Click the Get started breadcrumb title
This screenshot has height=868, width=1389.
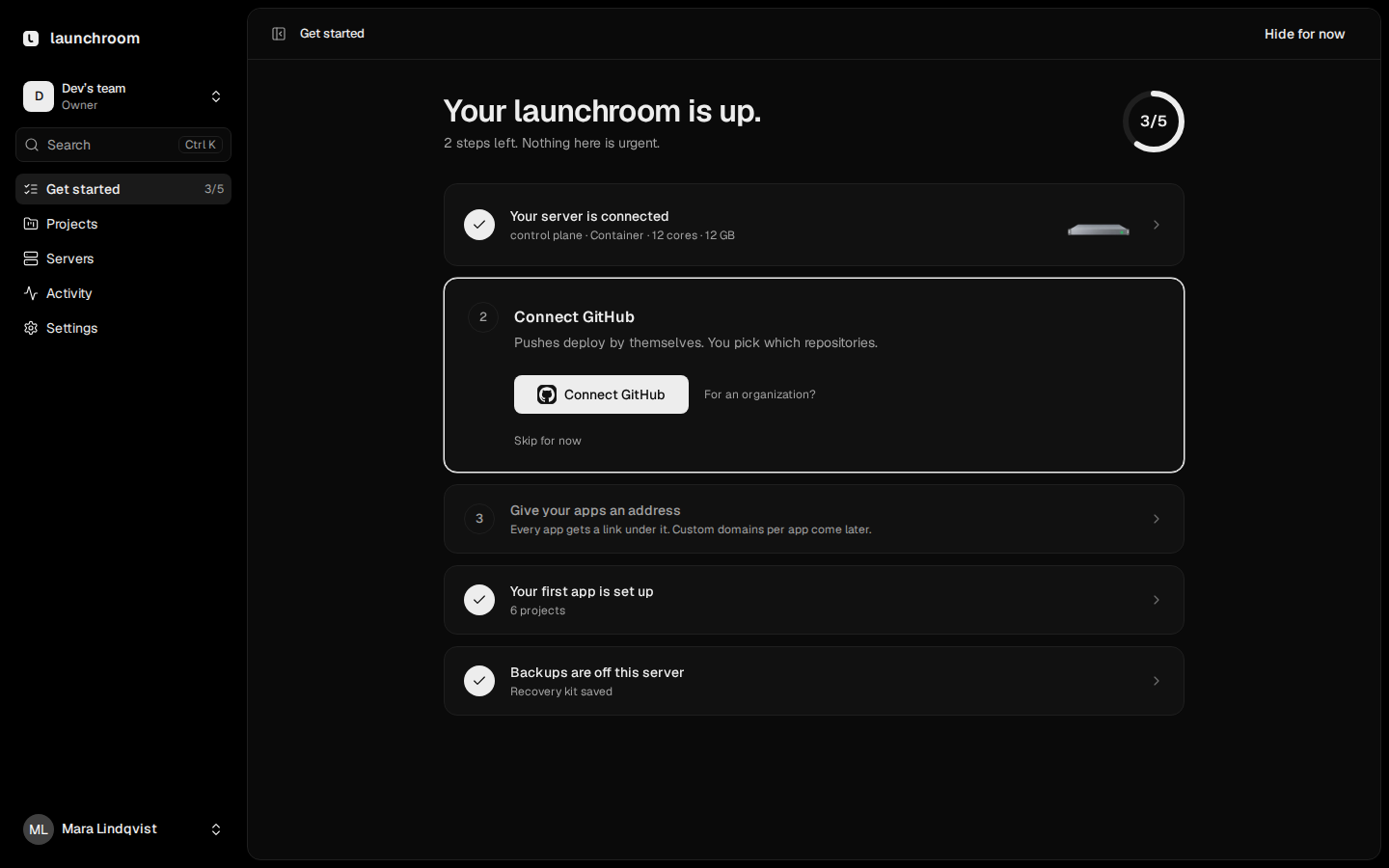[x=332, y=34]
